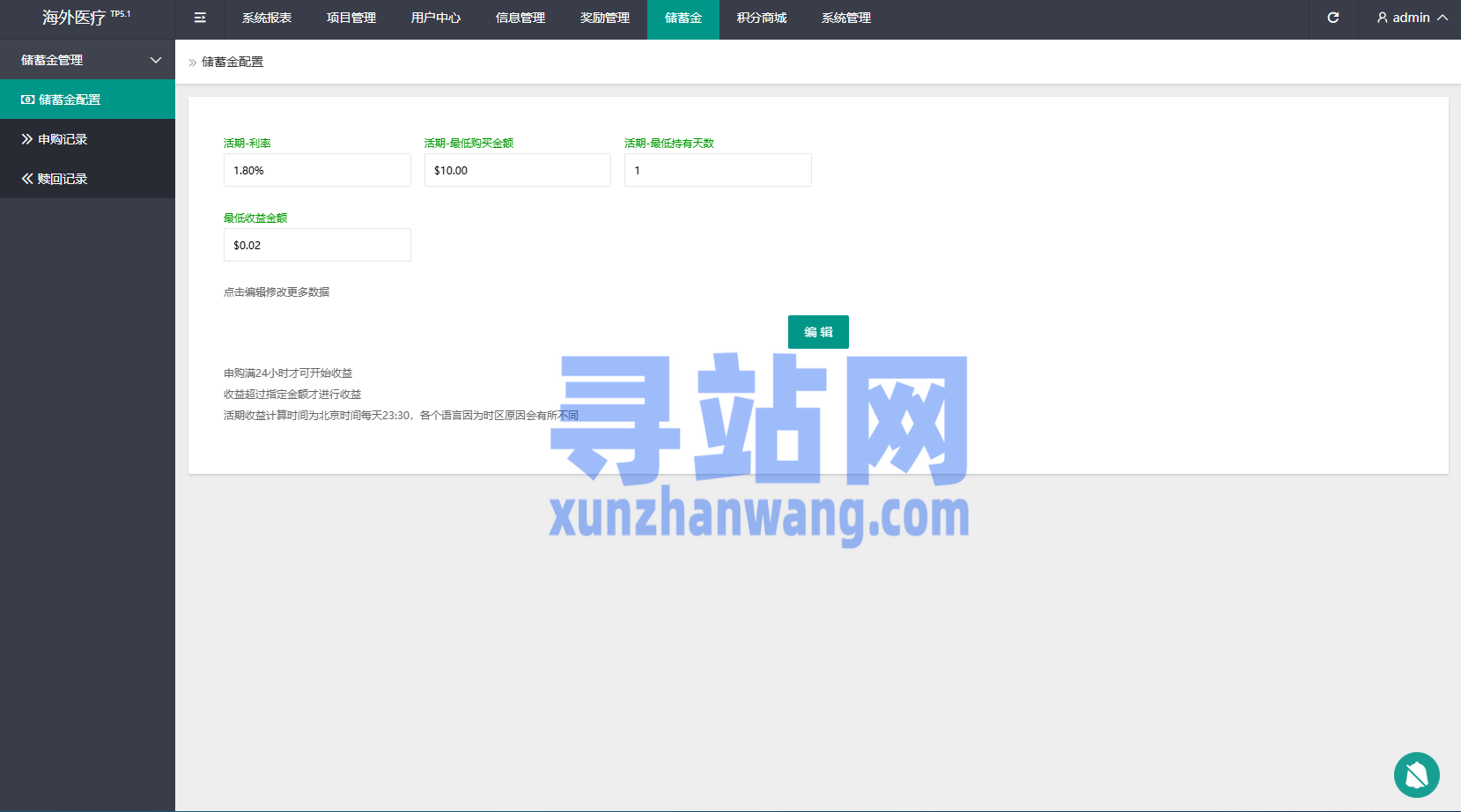Click the 储蓄金配置 breadcrumb text

point(232,62)
